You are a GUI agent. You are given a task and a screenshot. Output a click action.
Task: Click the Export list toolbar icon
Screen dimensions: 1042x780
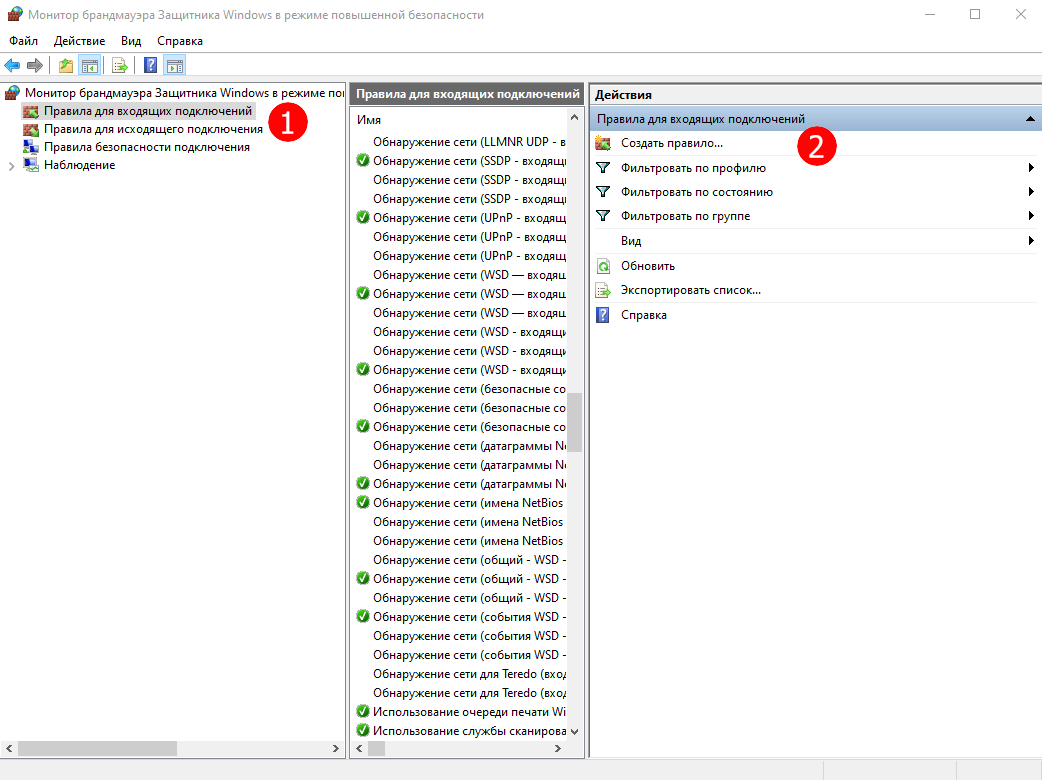[120, 65]
